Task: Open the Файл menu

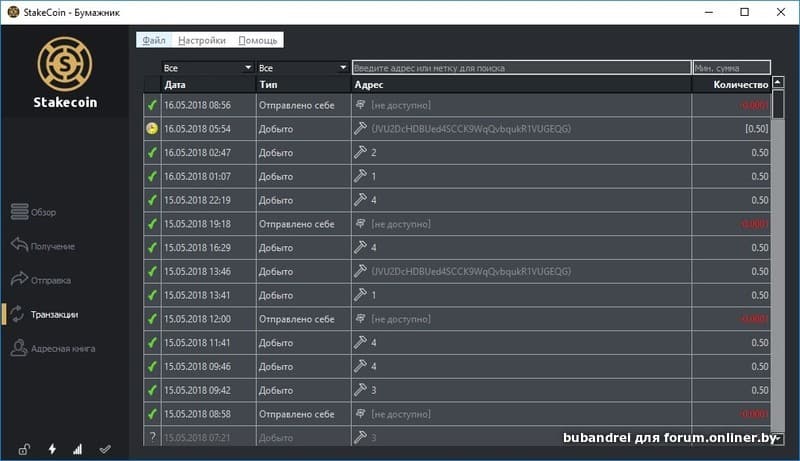Action: click(x=154, y=40)
